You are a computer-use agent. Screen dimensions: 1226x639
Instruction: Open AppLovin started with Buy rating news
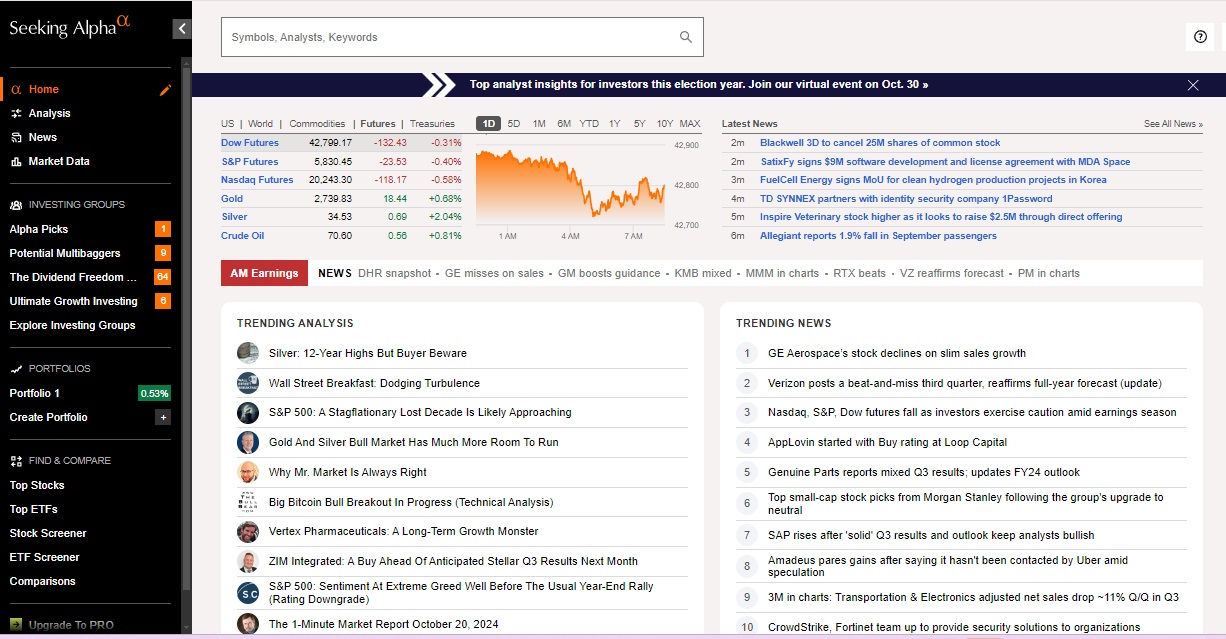click(887, 442)
